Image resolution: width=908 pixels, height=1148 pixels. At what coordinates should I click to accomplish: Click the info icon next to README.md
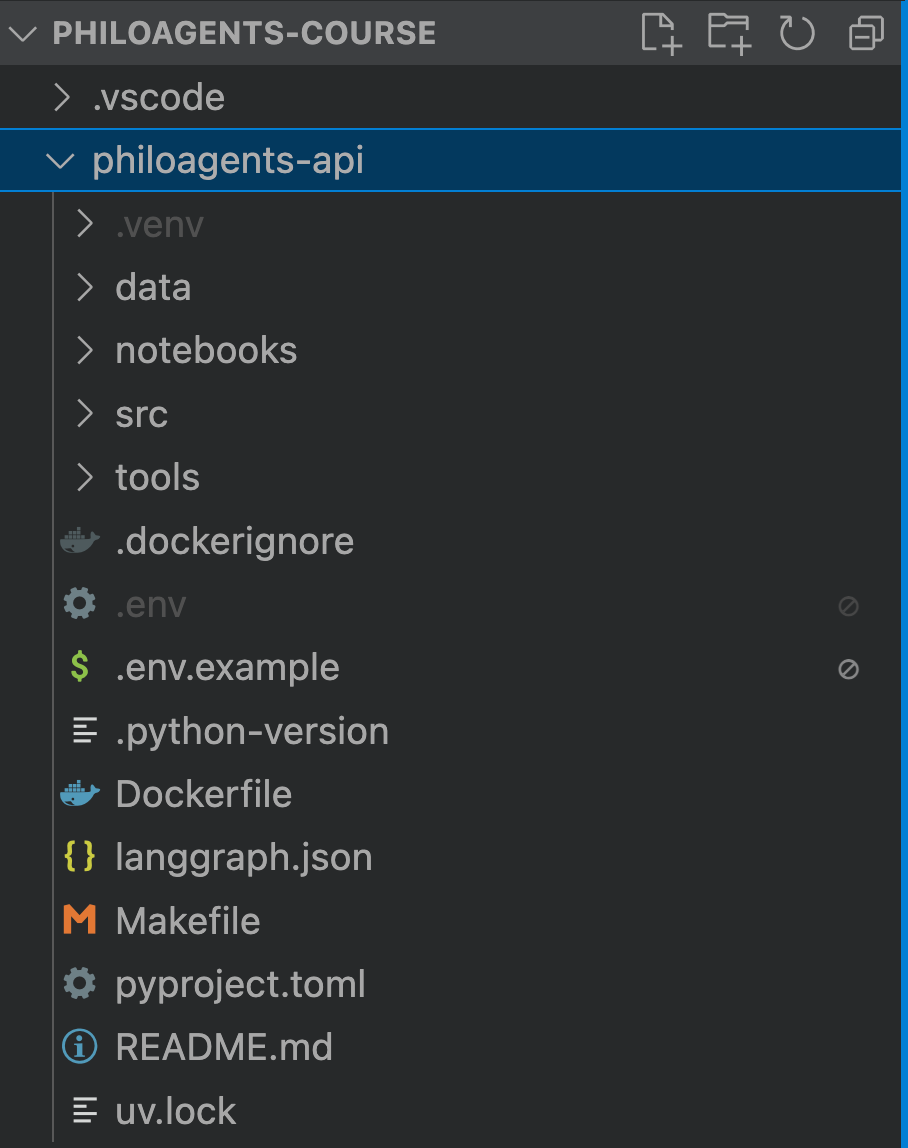[80, 1047]
